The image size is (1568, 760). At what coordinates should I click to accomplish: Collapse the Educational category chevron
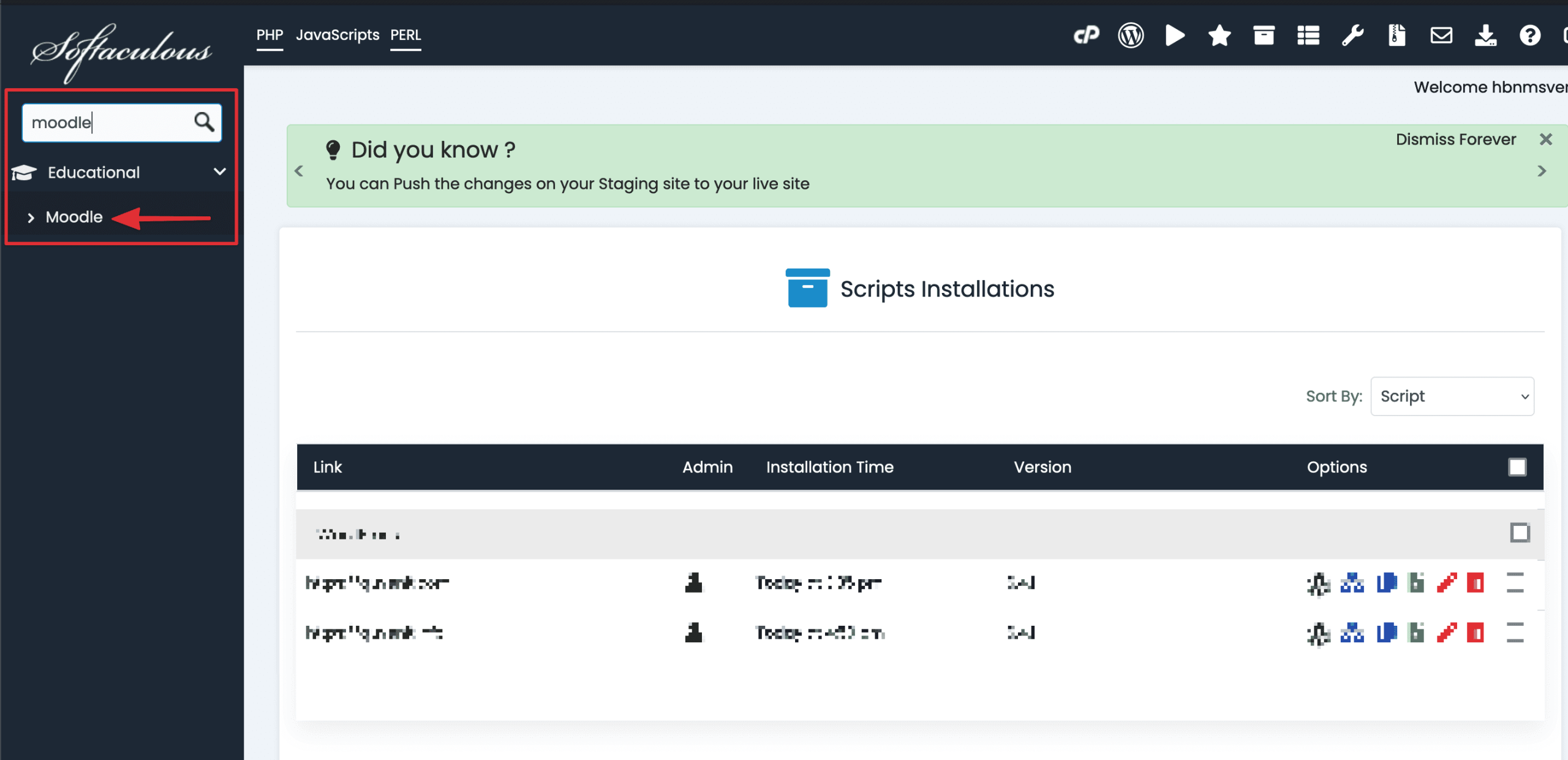coord(219,172)
